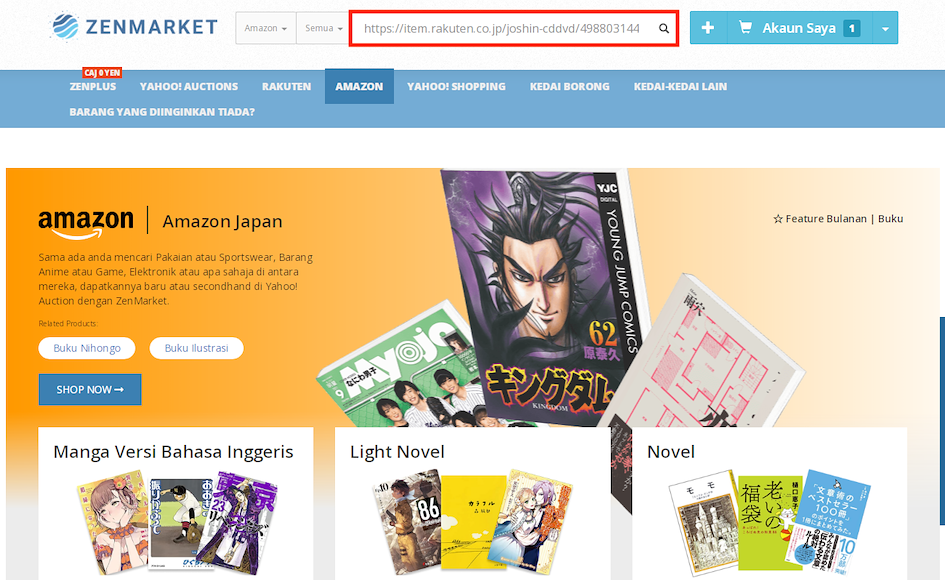Click the Akaun Saya button
Image resolution: width=945 pixels, height=580 pixels.
799,28
